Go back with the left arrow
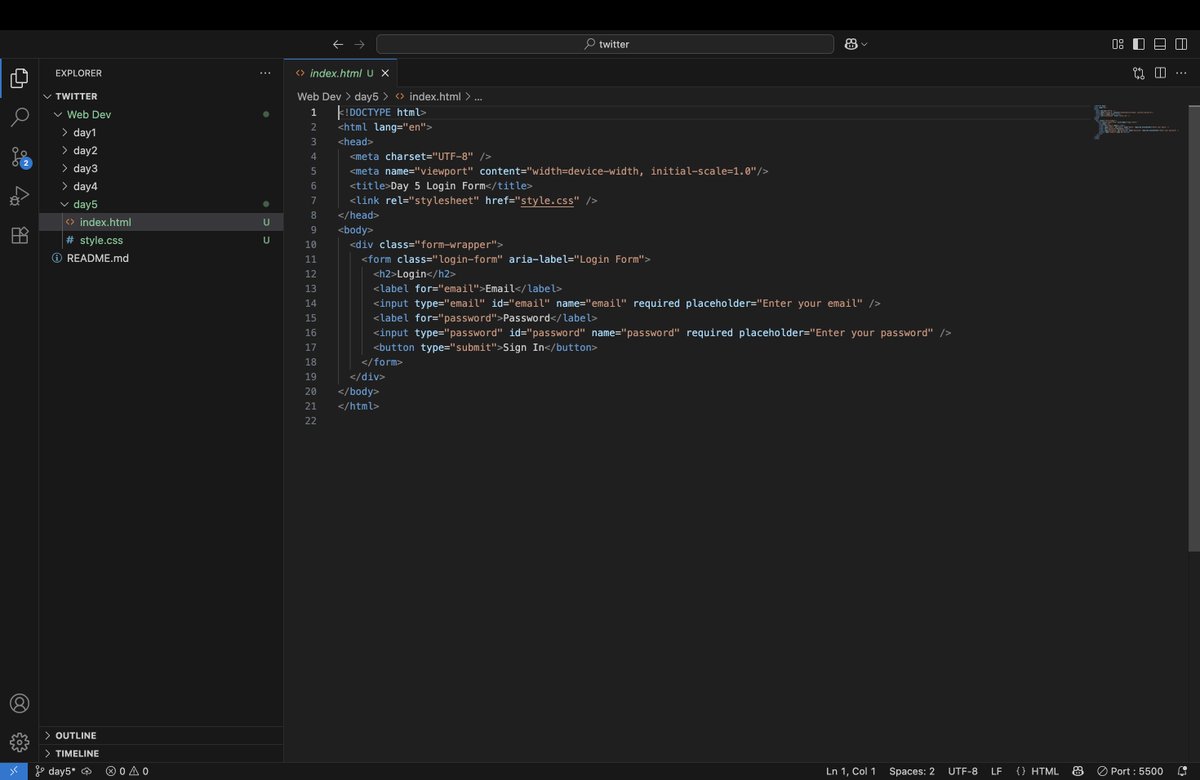Screen dimensions: 1200x780 point(338,44)
